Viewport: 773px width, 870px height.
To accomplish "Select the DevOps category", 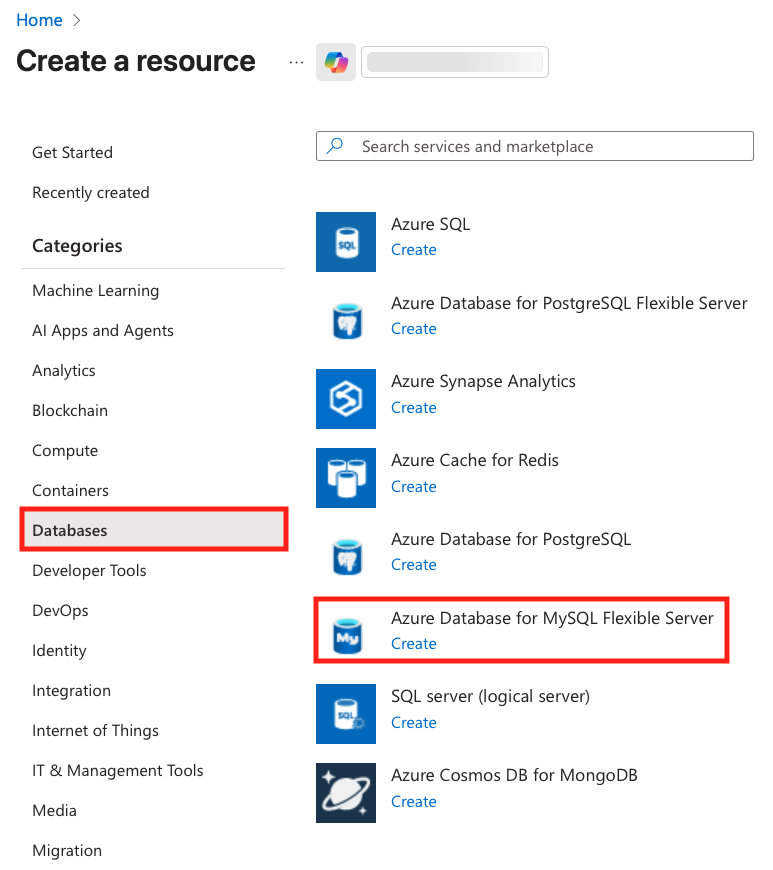I will 60,610.
